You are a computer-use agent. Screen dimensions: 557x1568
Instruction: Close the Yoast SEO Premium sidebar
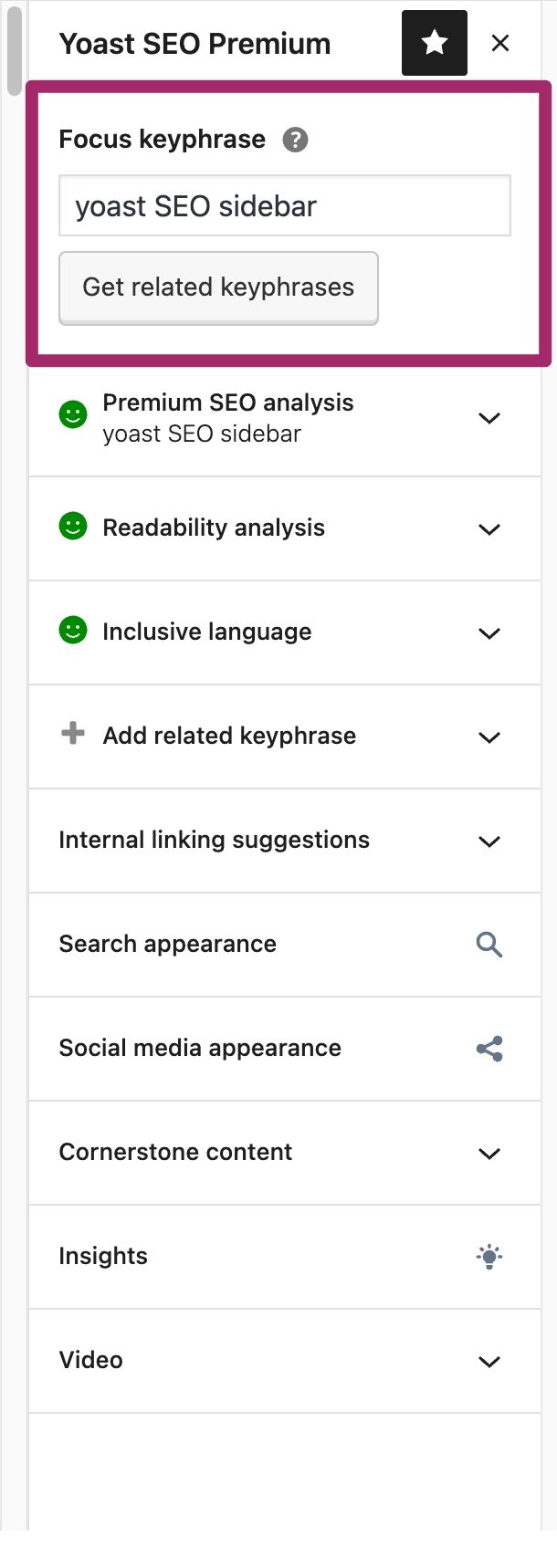click(x=500, y=43)
